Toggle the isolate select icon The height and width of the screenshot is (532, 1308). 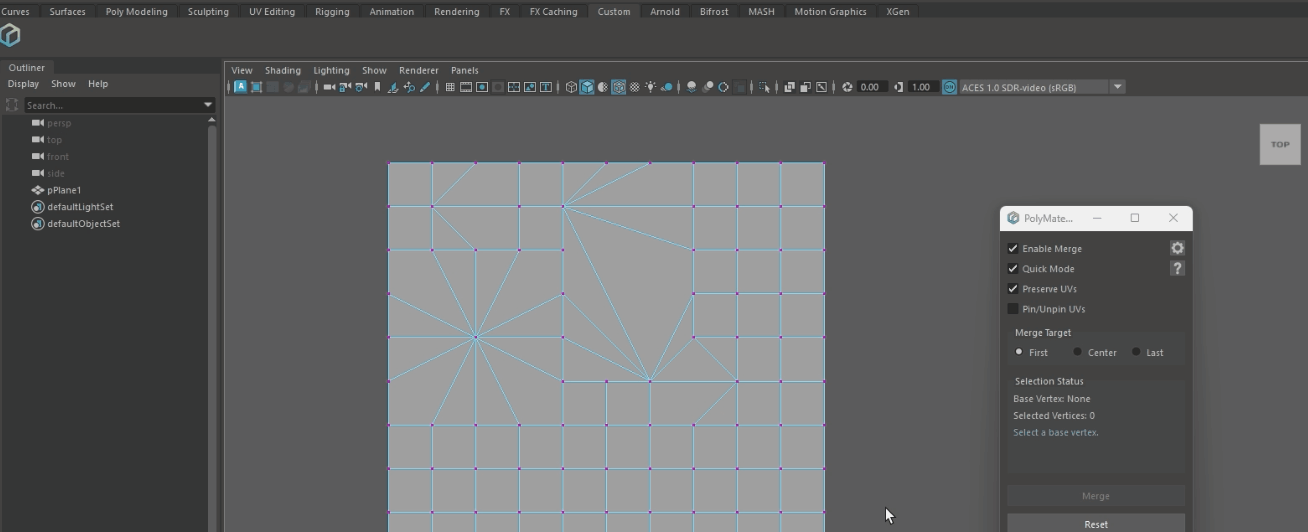[x=763, y=87]
